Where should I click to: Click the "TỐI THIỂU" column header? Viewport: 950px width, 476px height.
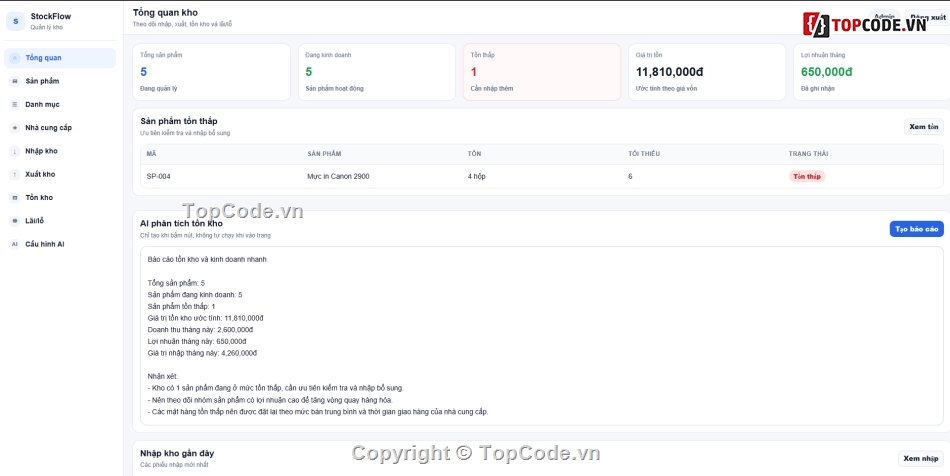[644, 154]
